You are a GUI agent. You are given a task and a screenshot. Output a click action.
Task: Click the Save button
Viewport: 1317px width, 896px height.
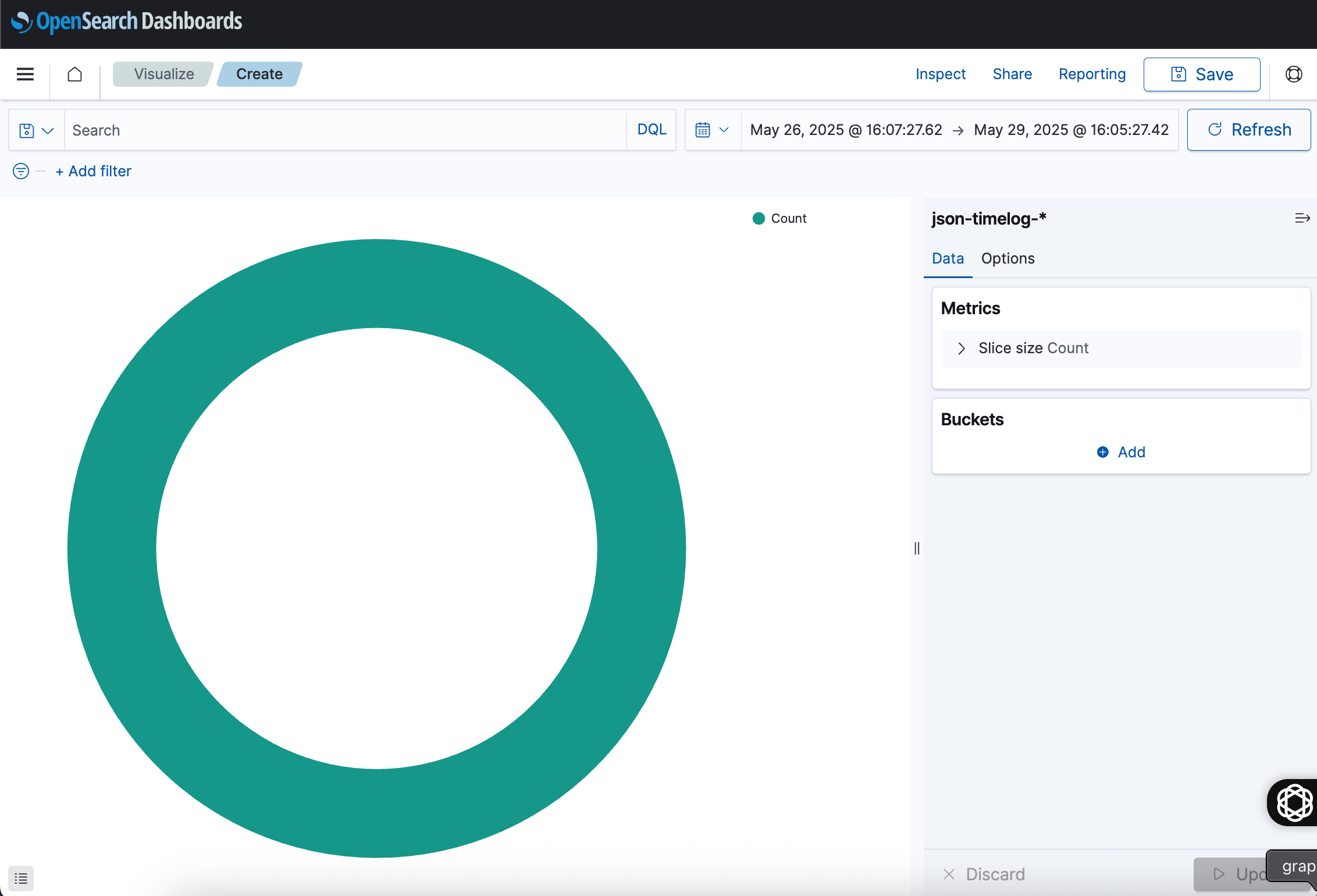[1201, 74]
